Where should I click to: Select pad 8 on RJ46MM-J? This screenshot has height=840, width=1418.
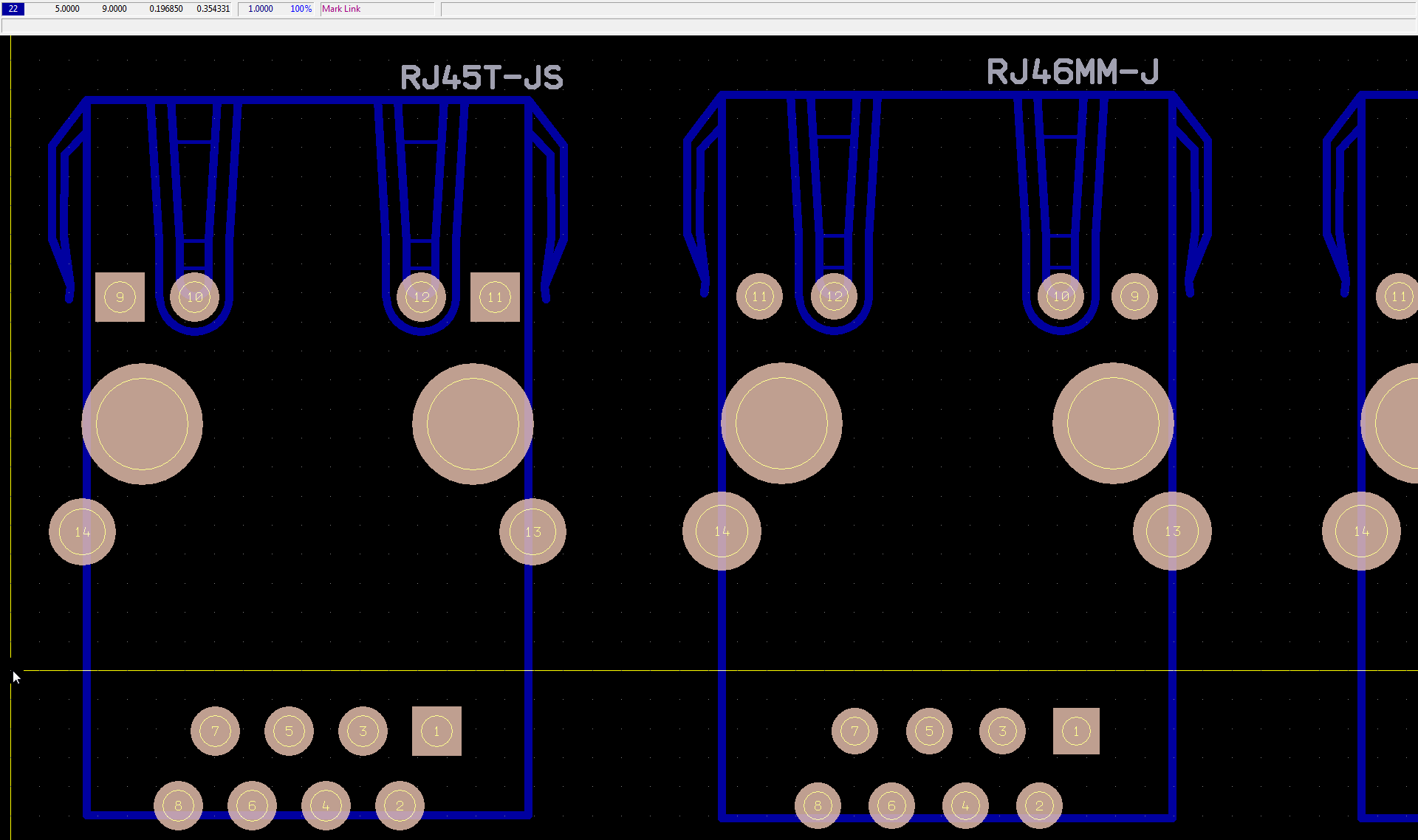pos(818,805)
